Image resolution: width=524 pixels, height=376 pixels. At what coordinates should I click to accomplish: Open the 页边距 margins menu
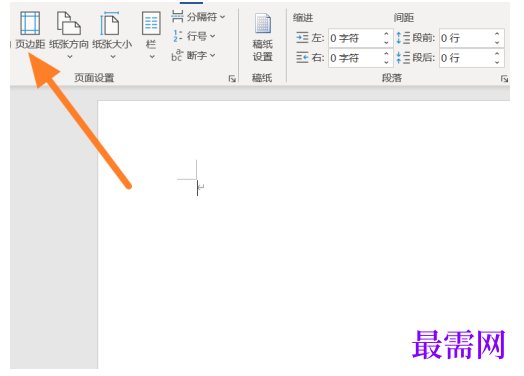coord(30,31)
